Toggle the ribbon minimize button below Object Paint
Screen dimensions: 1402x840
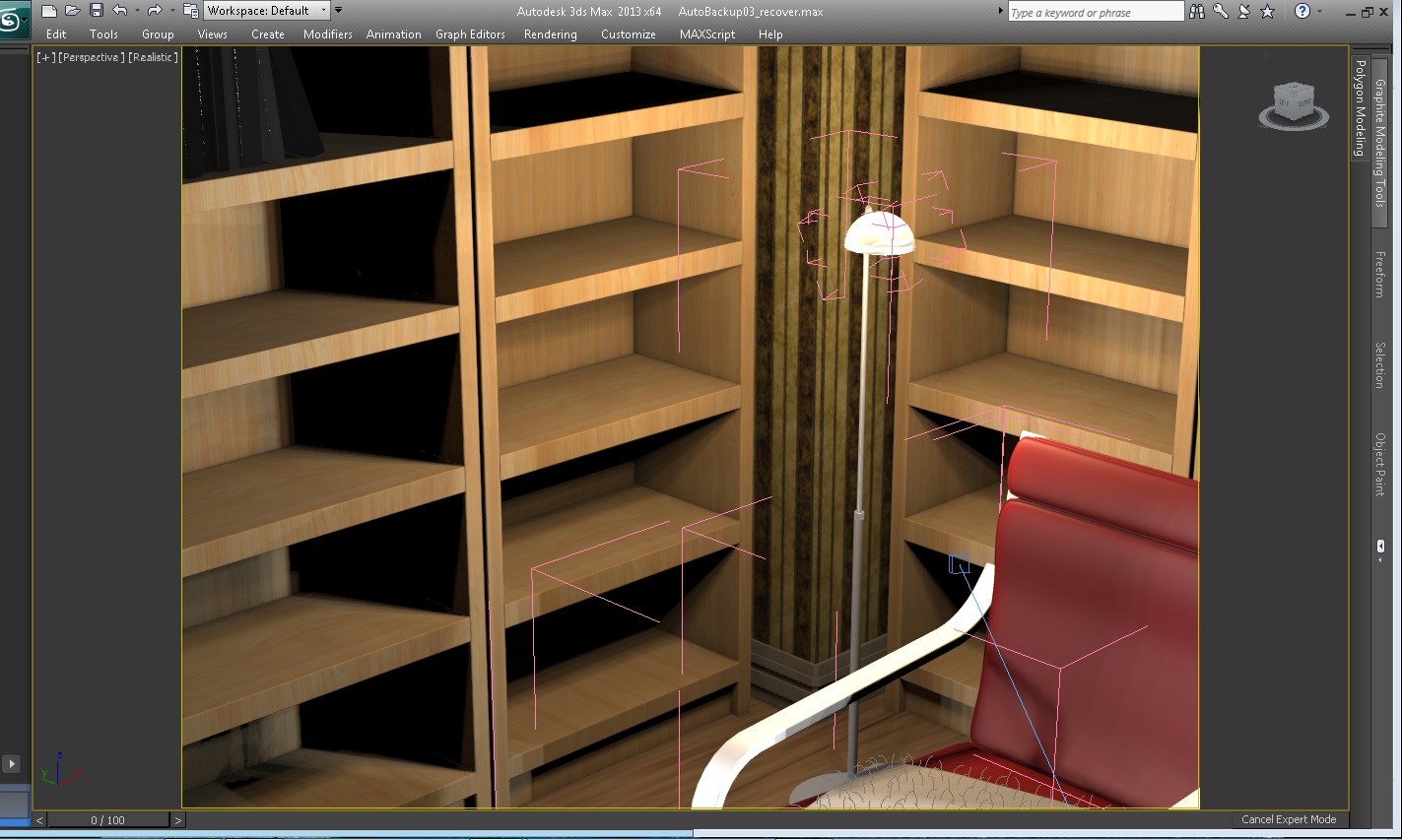pos(1380,546)
